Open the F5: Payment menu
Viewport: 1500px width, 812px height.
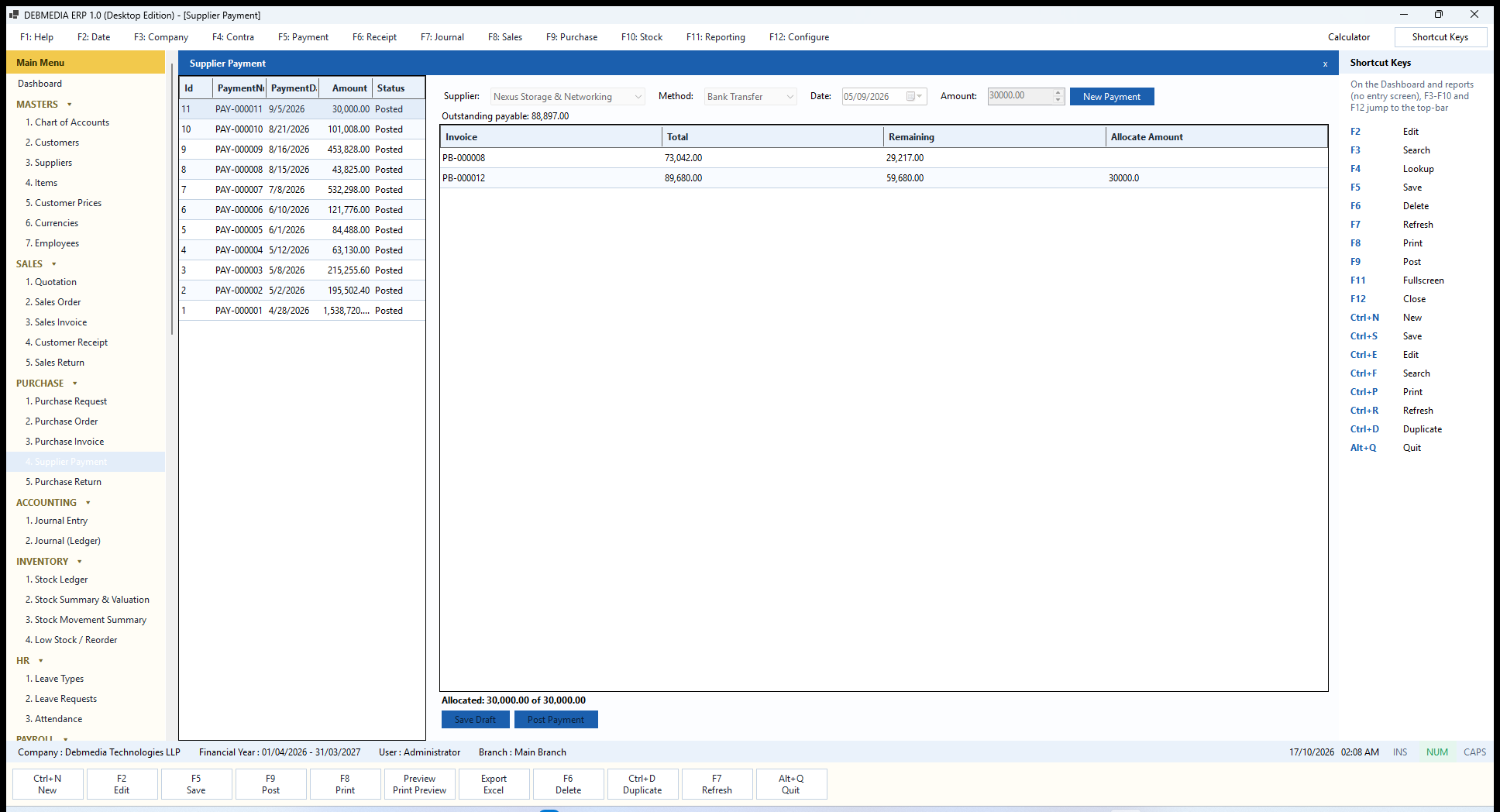(303, 37)
